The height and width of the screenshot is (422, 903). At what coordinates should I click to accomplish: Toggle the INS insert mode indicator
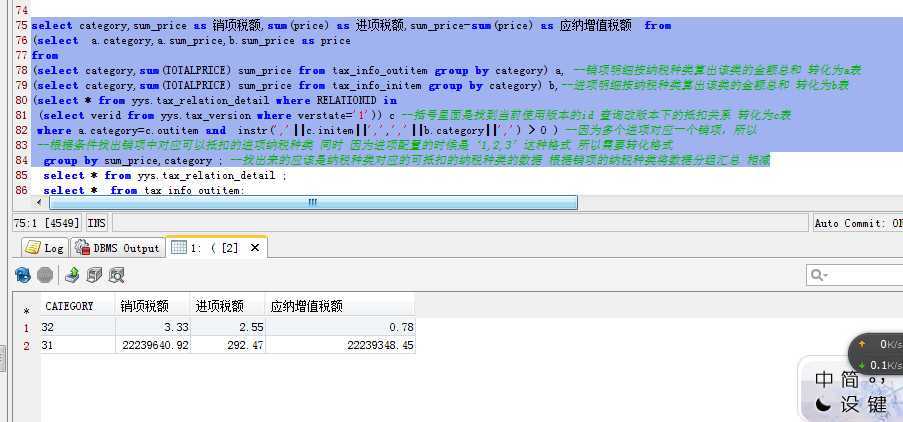click(98, 223)
